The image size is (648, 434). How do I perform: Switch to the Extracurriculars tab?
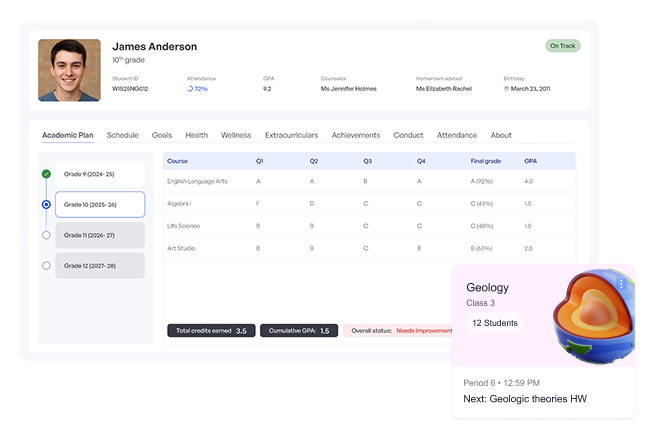291,135
